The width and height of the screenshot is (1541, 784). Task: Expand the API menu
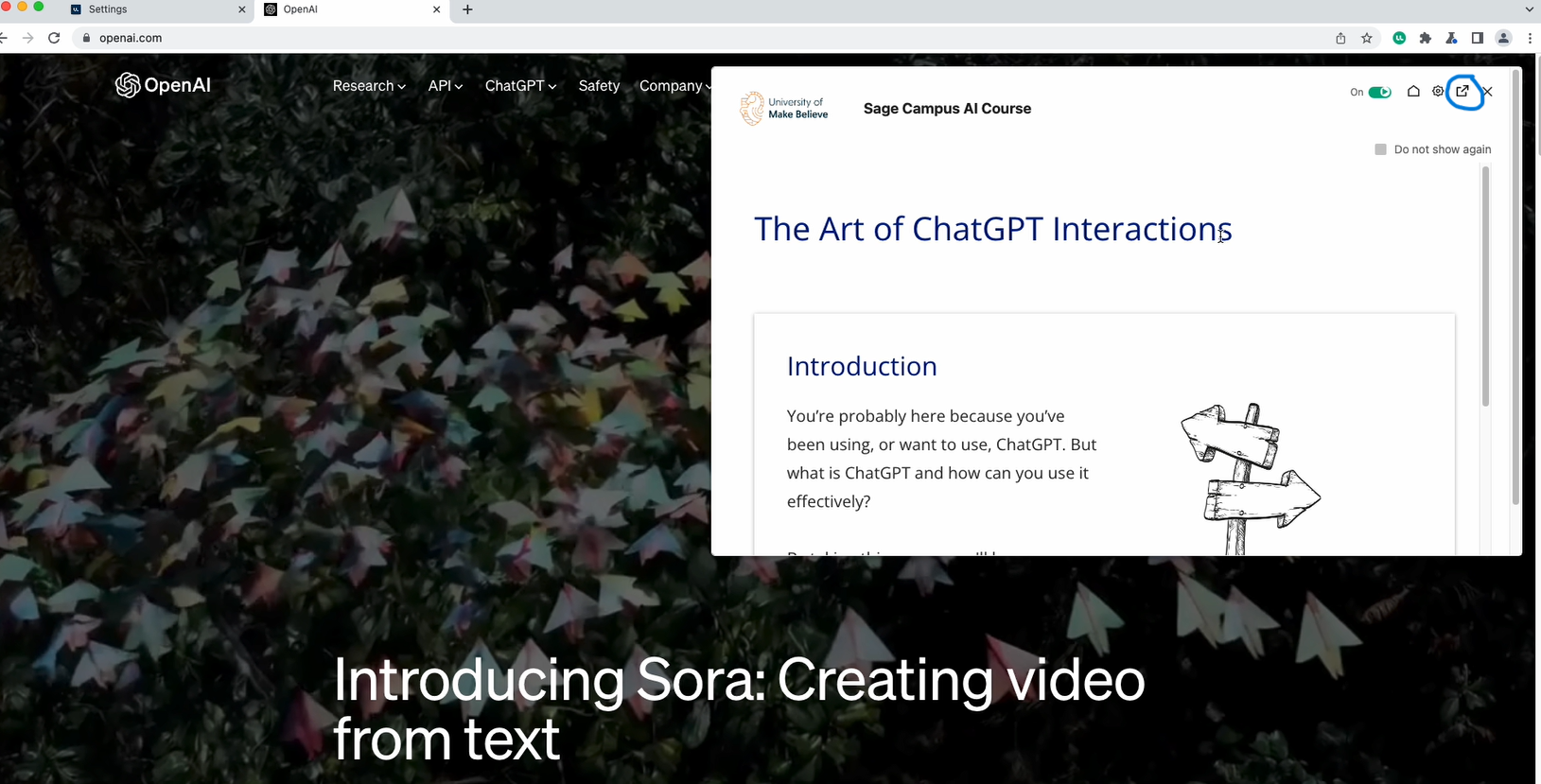(446, 85)
